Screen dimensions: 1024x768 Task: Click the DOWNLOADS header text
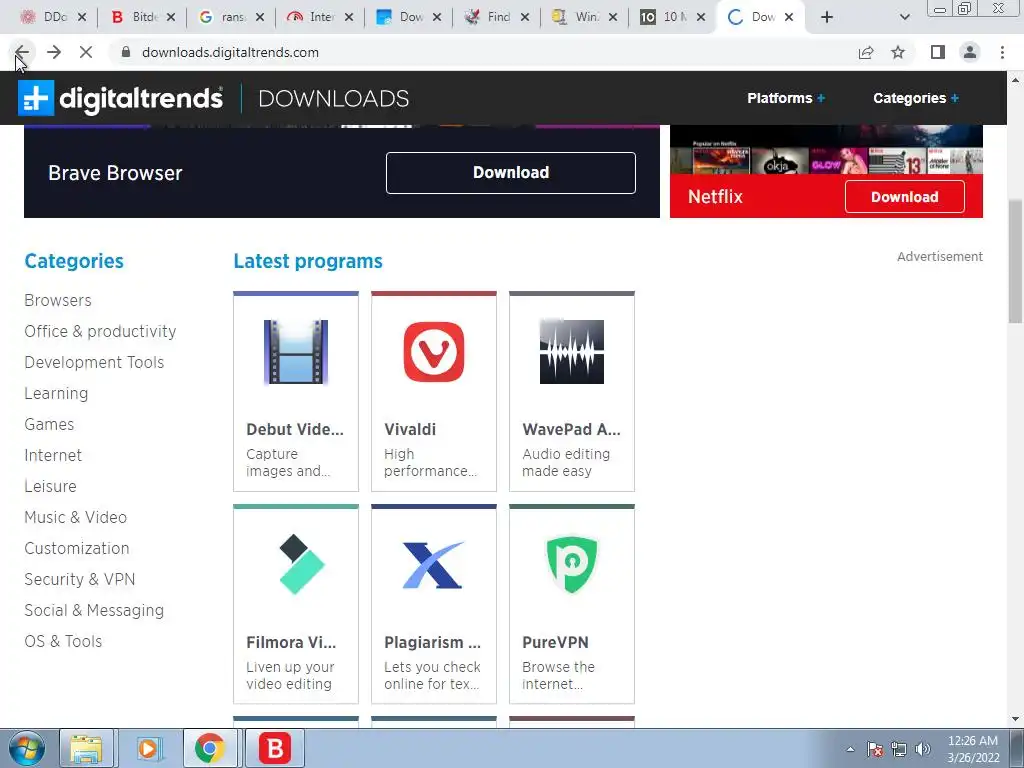click(x=334, y=99)
